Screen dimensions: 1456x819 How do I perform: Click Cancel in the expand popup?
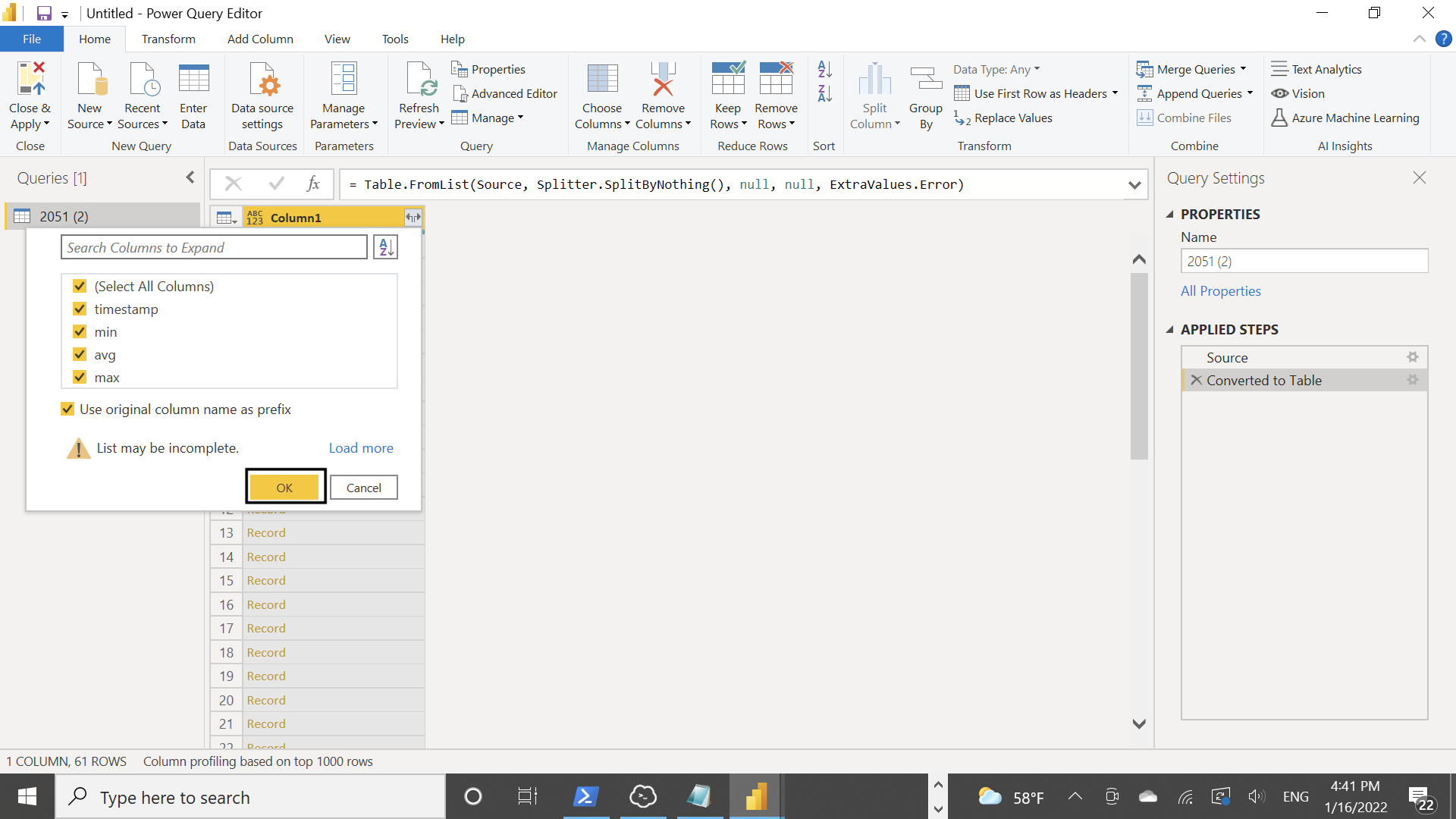(x=364, y=488)
